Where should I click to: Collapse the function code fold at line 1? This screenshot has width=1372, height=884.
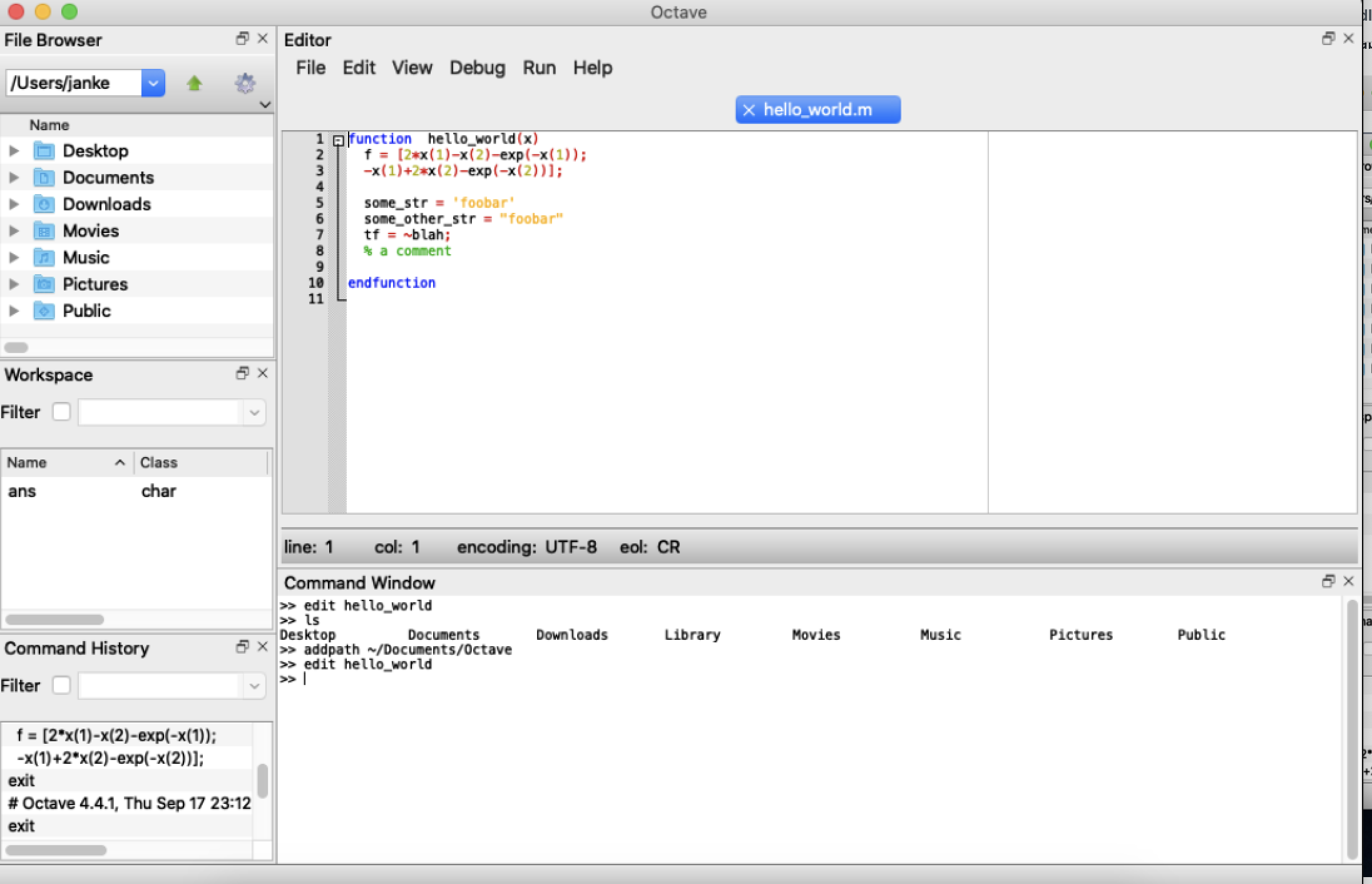click(339, 140)
